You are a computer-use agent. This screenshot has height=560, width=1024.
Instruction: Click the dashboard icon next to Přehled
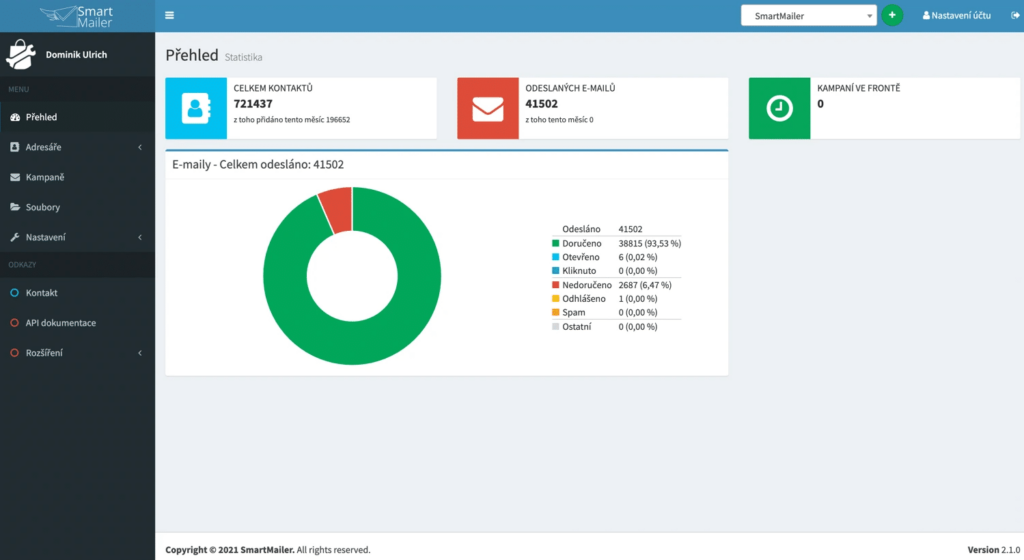[15, 117]
